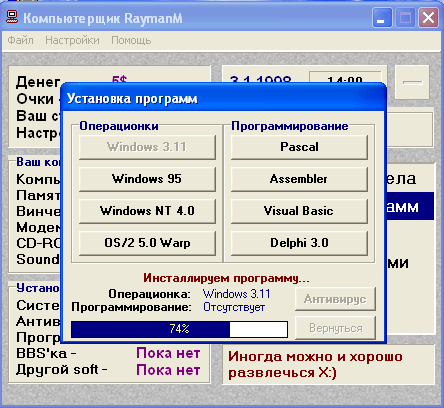
Task: Click the message Иногда можно и хорошо развлечься
Action: (315, 365)
